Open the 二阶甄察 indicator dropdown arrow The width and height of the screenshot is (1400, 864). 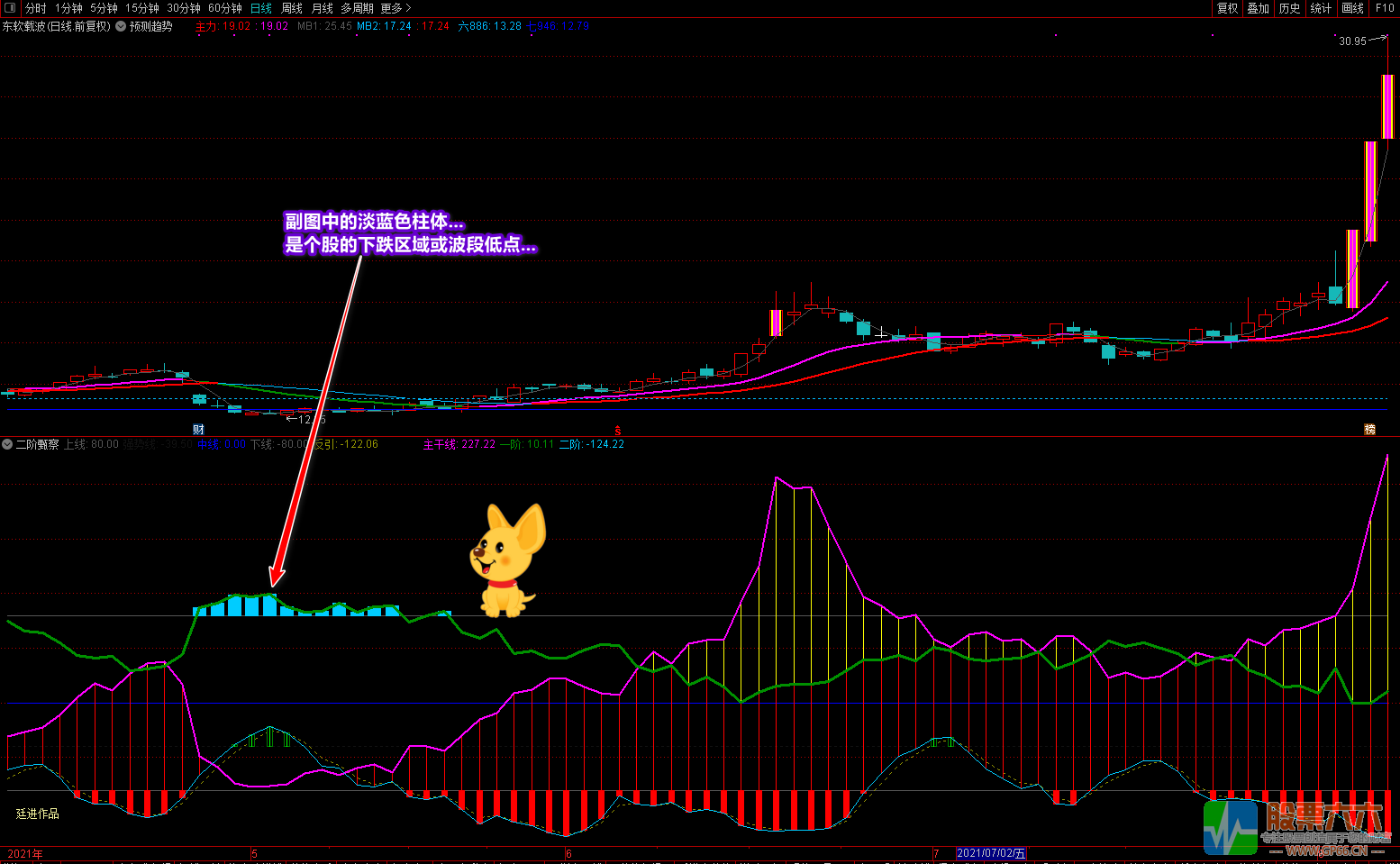[7, 444]
